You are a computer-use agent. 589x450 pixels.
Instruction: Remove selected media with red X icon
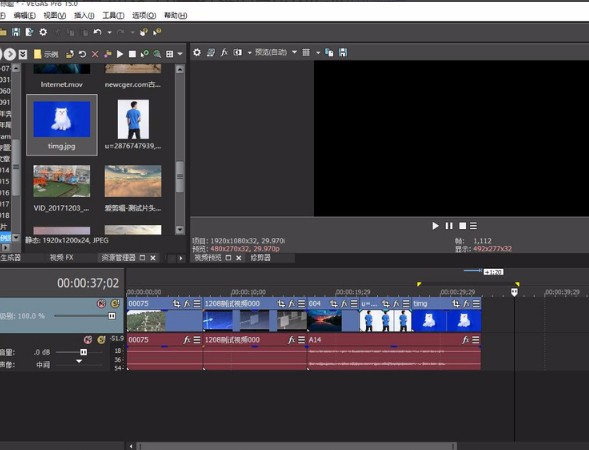95,54
